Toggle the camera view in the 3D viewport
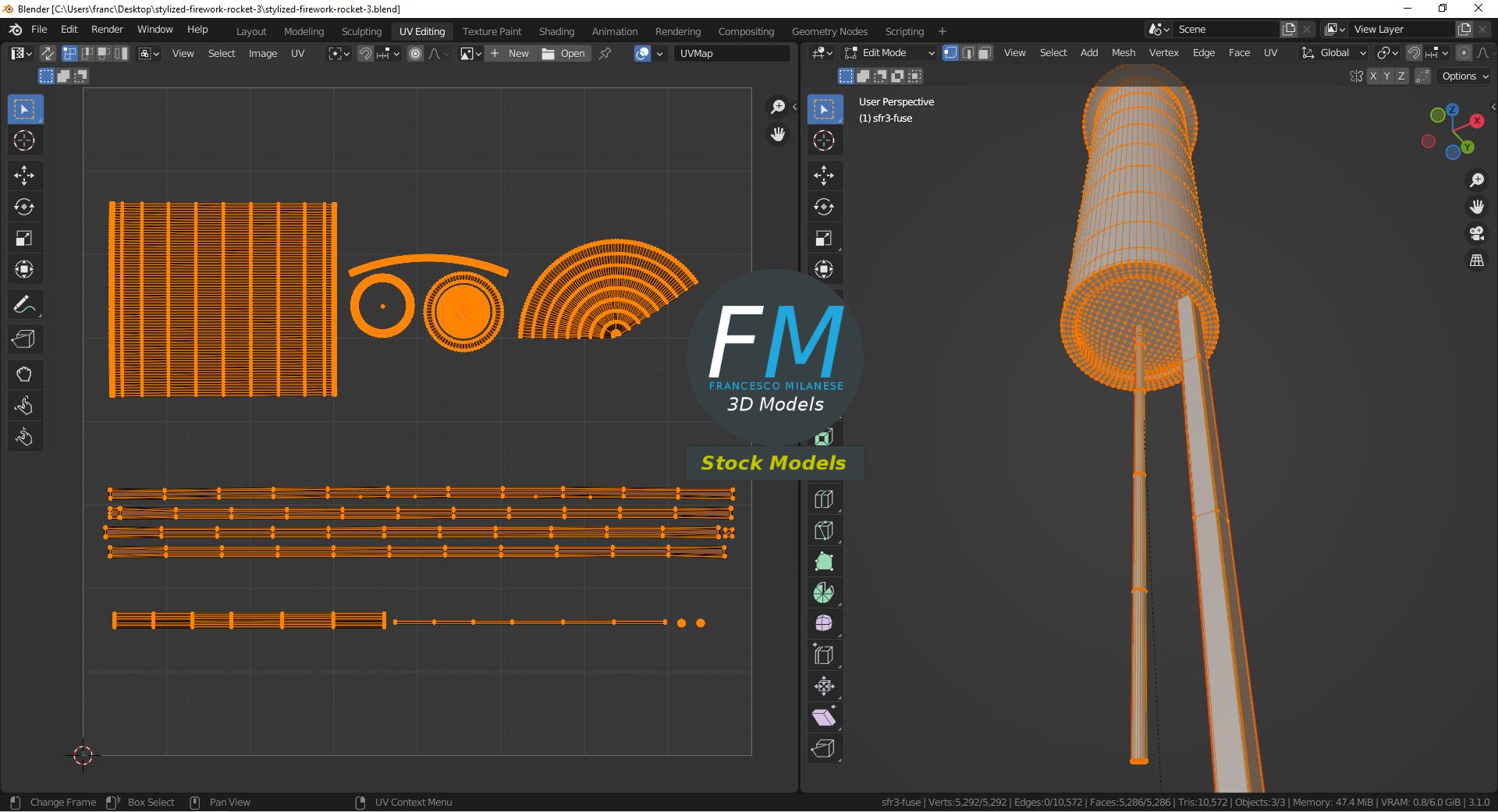Screen dimensions: 1498x812 [x=1477, y=233]
